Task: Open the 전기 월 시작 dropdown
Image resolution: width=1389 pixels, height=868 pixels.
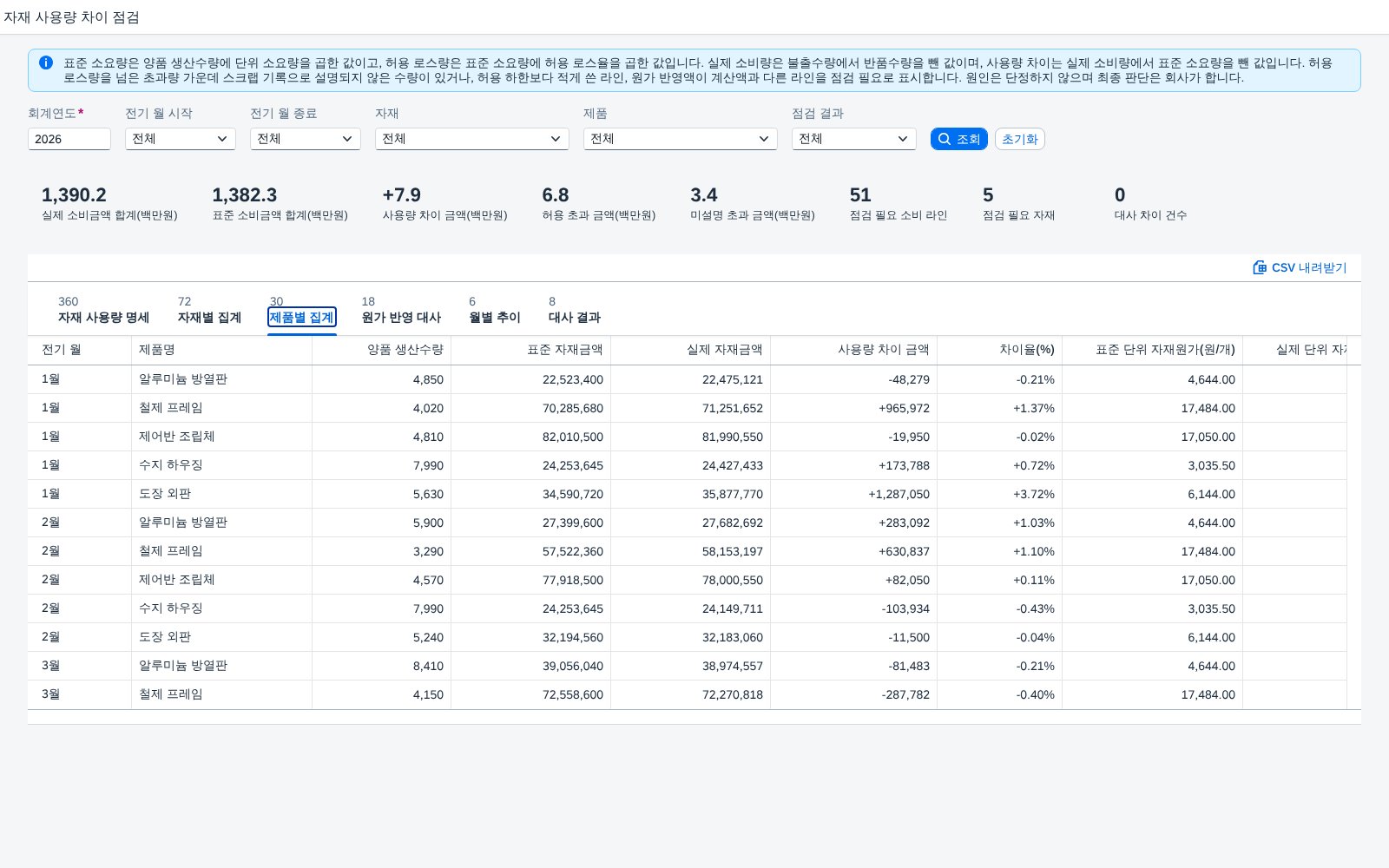Action: pos(181,139)
